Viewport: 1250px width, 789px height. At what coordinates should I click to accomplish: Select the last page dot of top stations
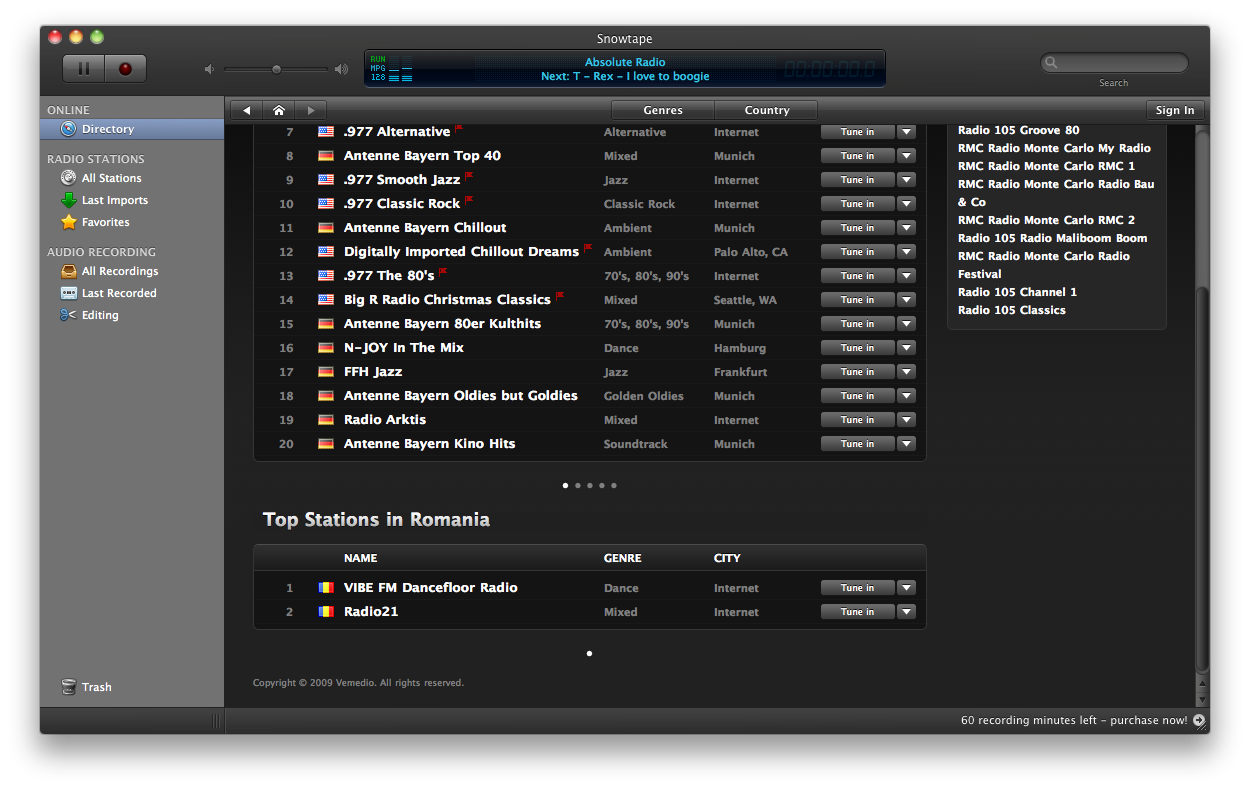614,485
